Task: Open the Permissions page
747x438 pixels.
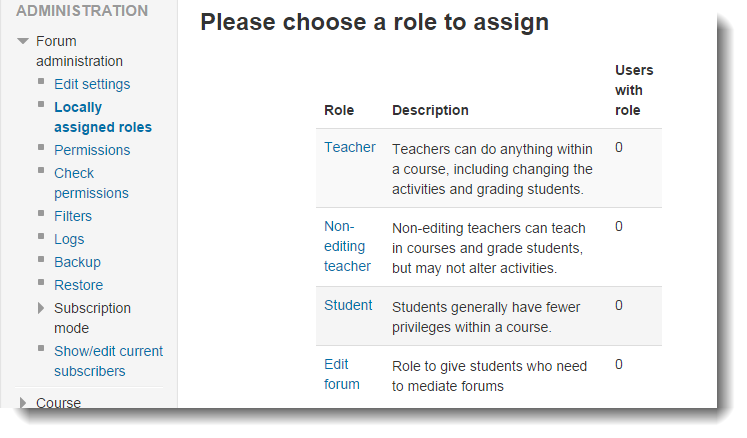Action: [x=92, y=150]
